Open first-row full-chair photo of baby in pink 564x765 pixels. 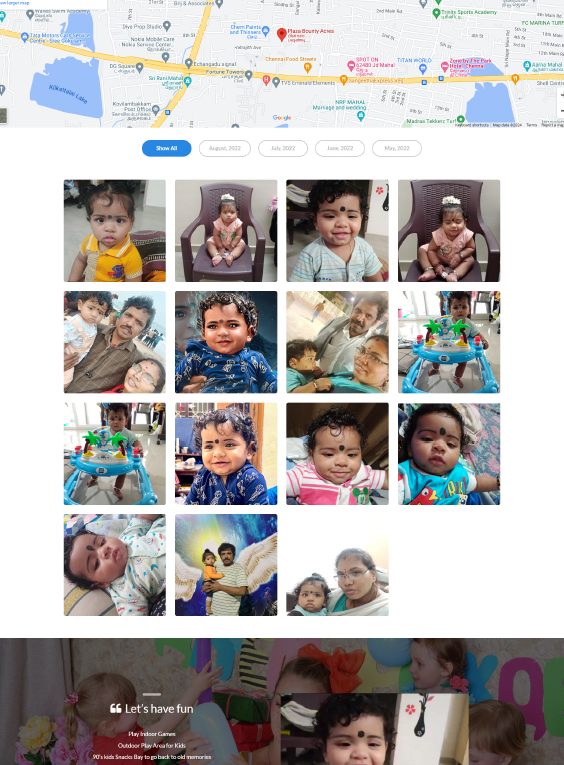pyautogui.click(x=226, y=231)
